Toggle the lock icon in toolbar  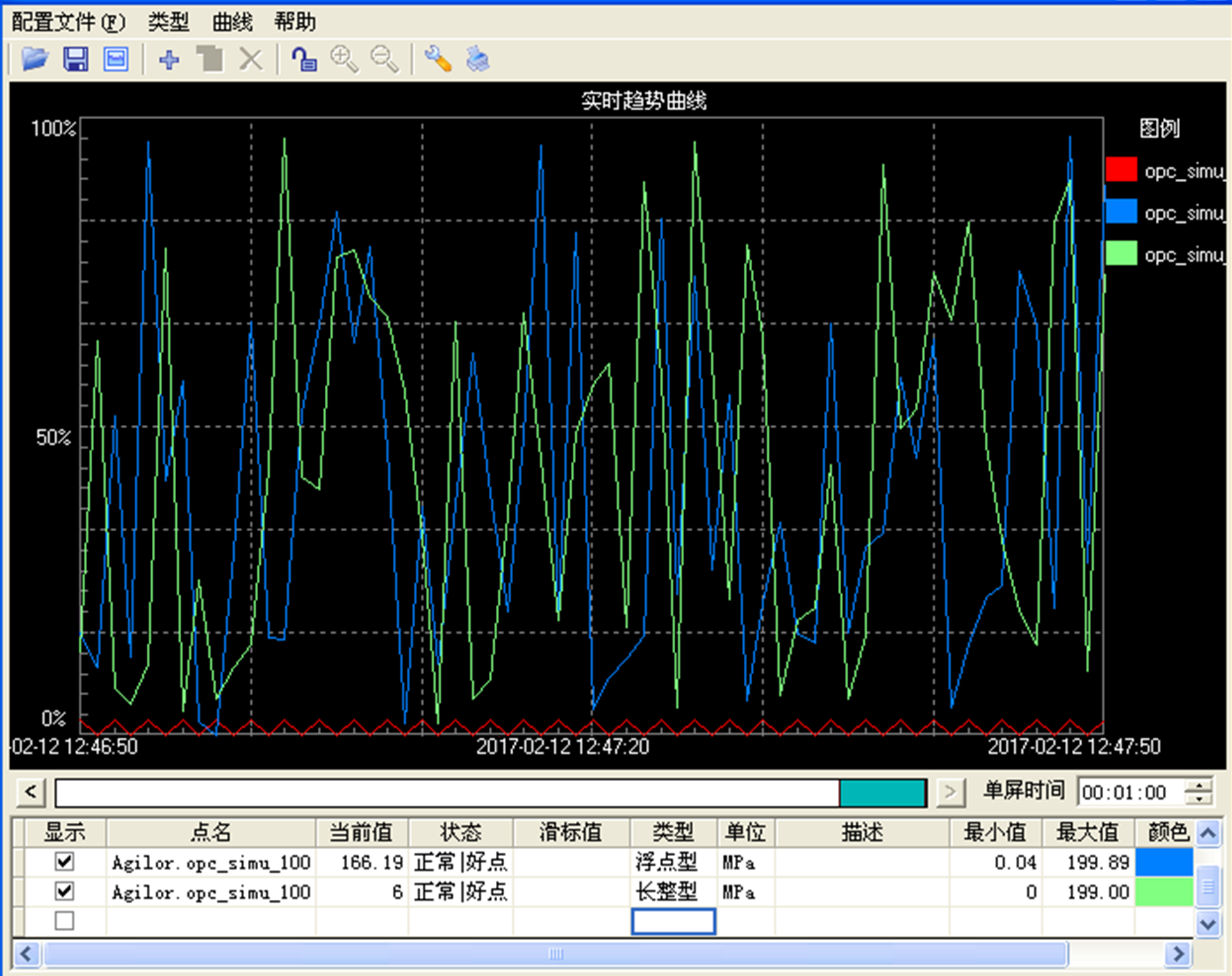304,60
